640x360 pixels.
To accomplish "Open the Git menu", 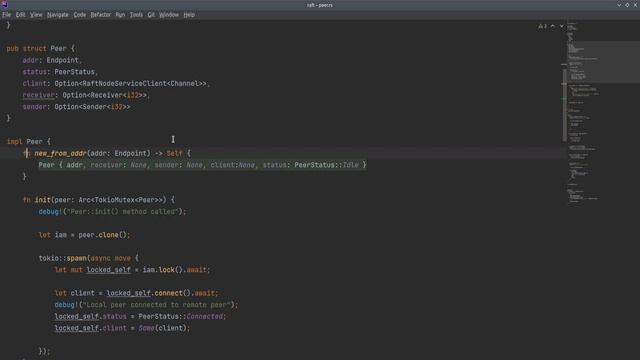I will pos(151,15).
